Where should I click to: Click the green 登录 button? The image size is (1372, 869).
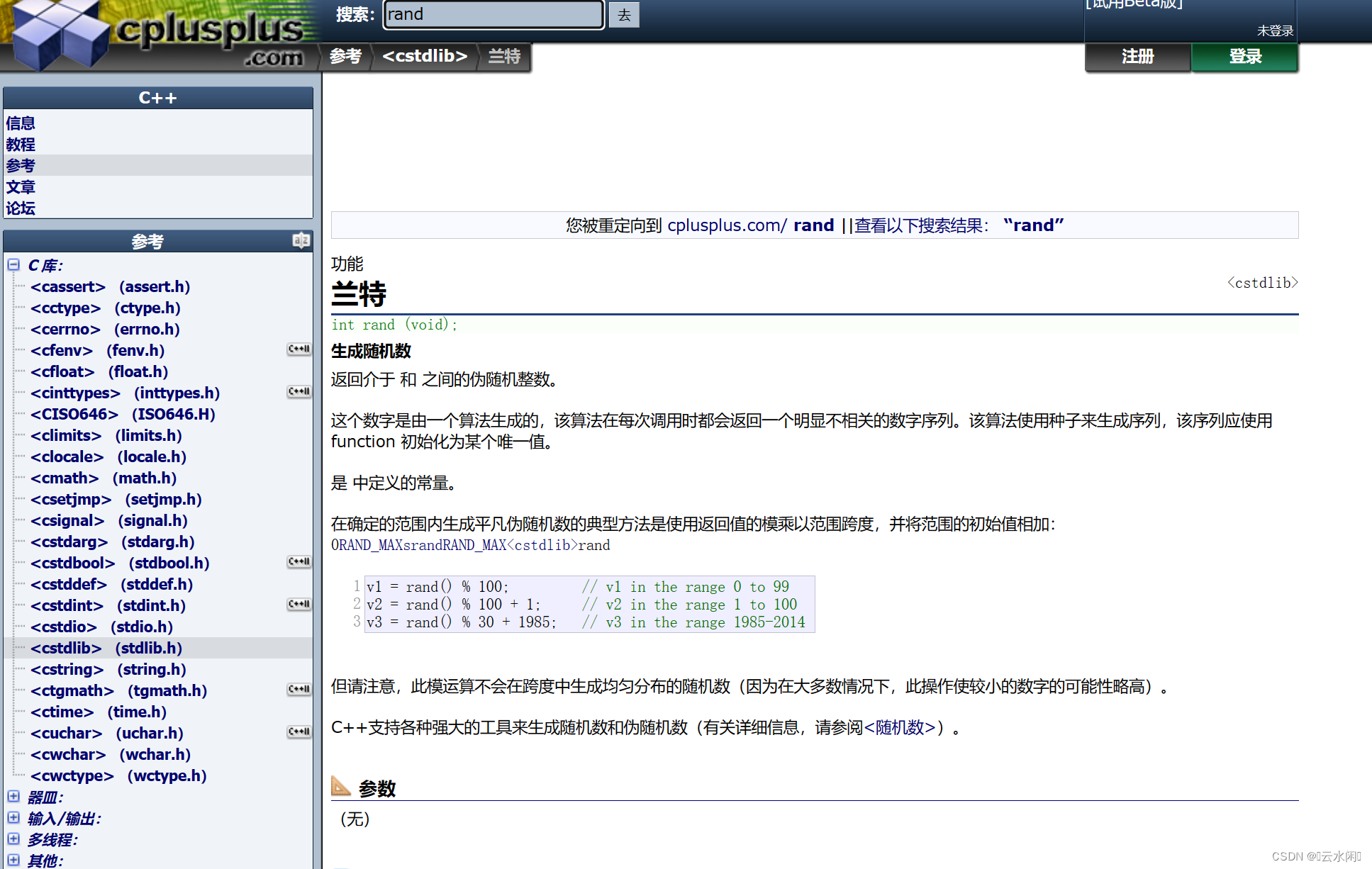click(1244, 57)
